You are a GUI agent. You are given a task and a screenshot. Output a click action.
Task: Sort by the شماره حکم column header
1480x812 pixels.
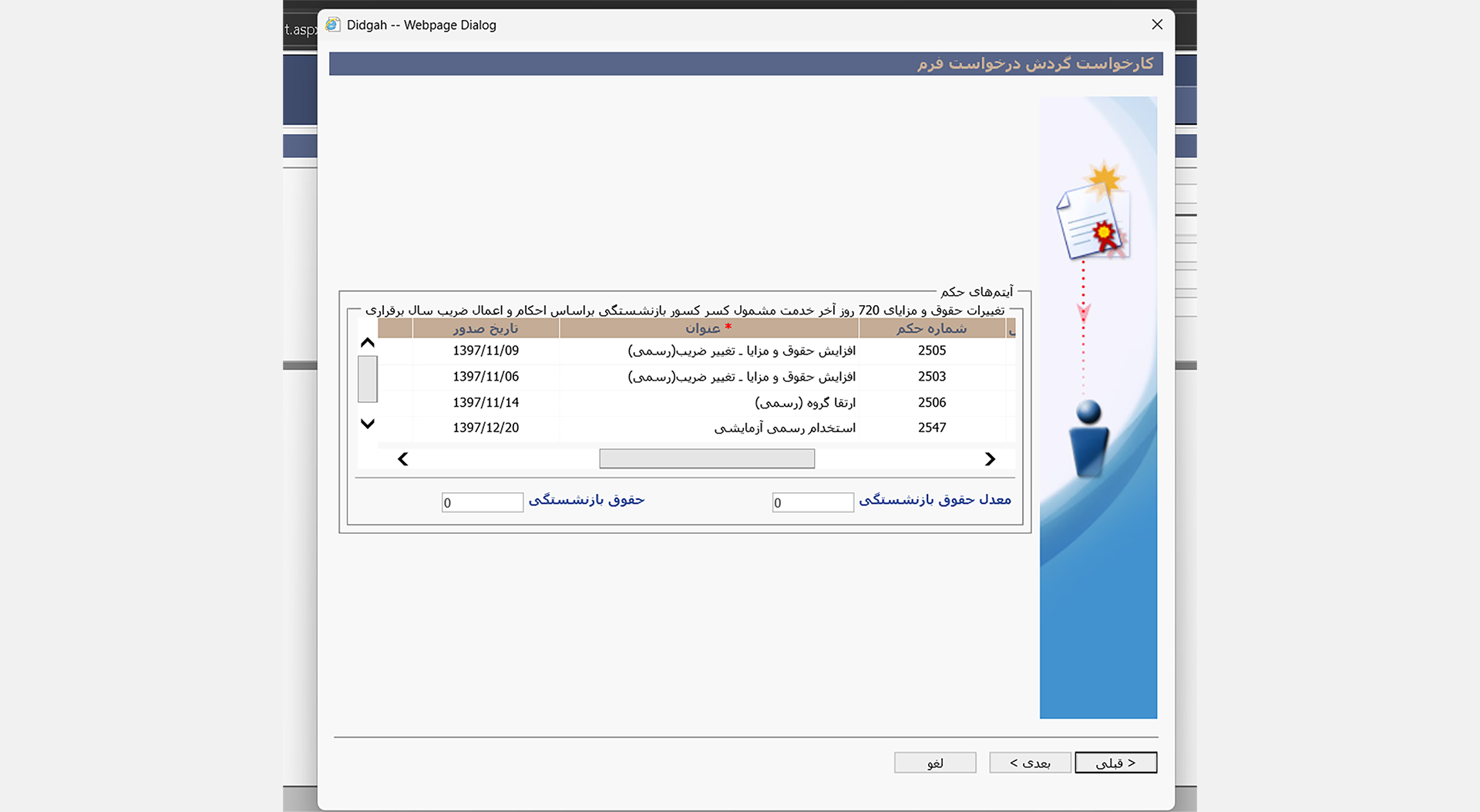[932, 329]
